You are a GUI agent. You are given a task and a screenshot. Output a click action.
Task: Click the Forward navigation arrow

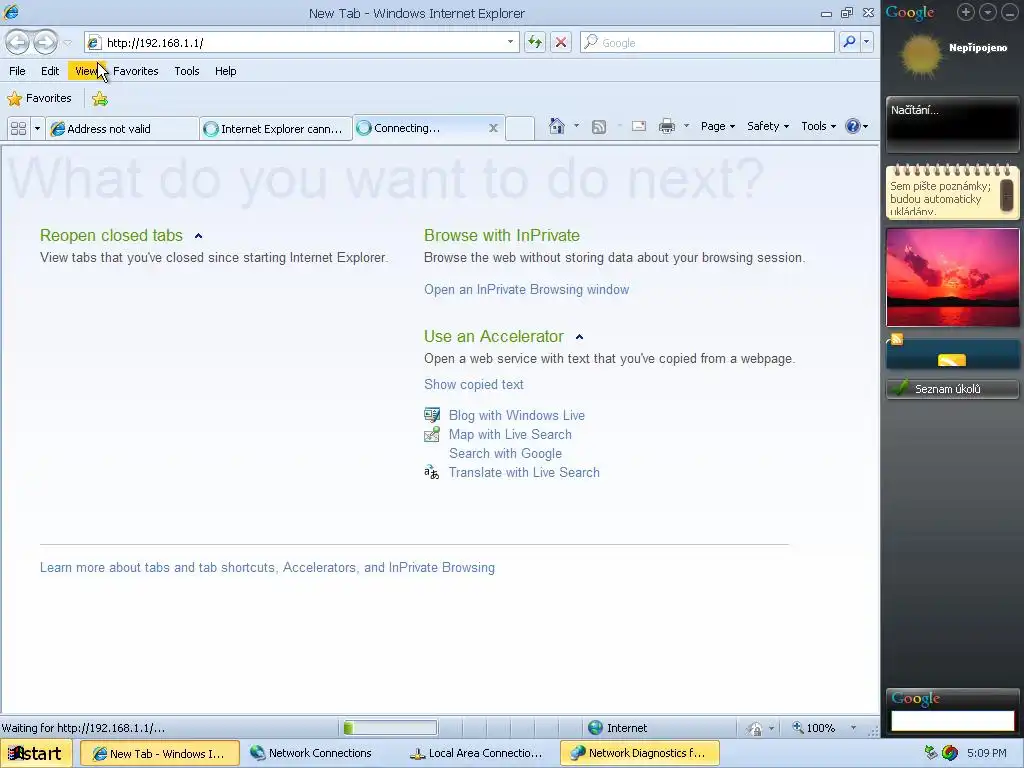[x=45, y=42]
